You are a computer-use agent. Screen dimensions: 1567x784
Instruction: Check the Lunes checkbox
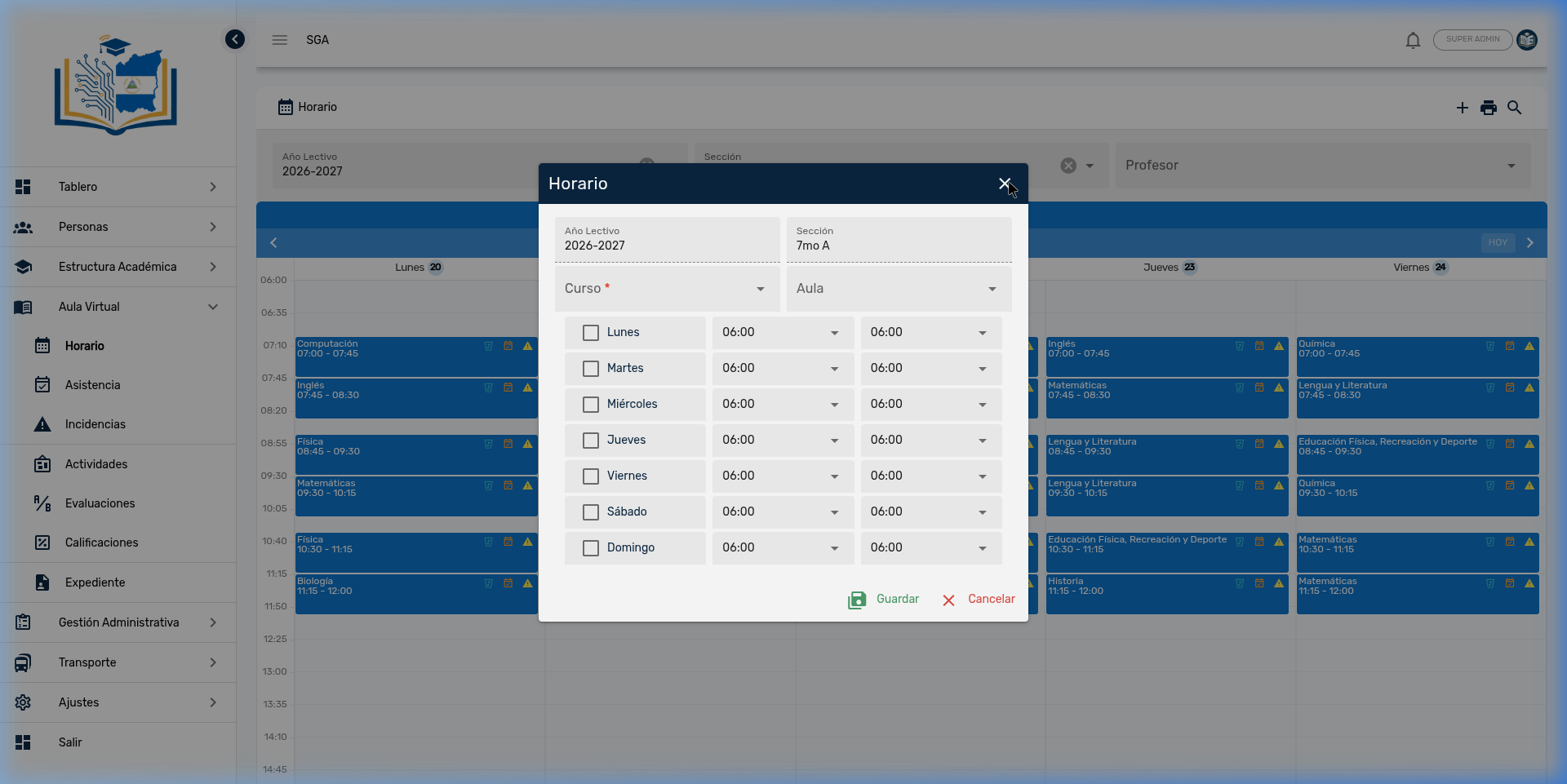tap(591, 333)
